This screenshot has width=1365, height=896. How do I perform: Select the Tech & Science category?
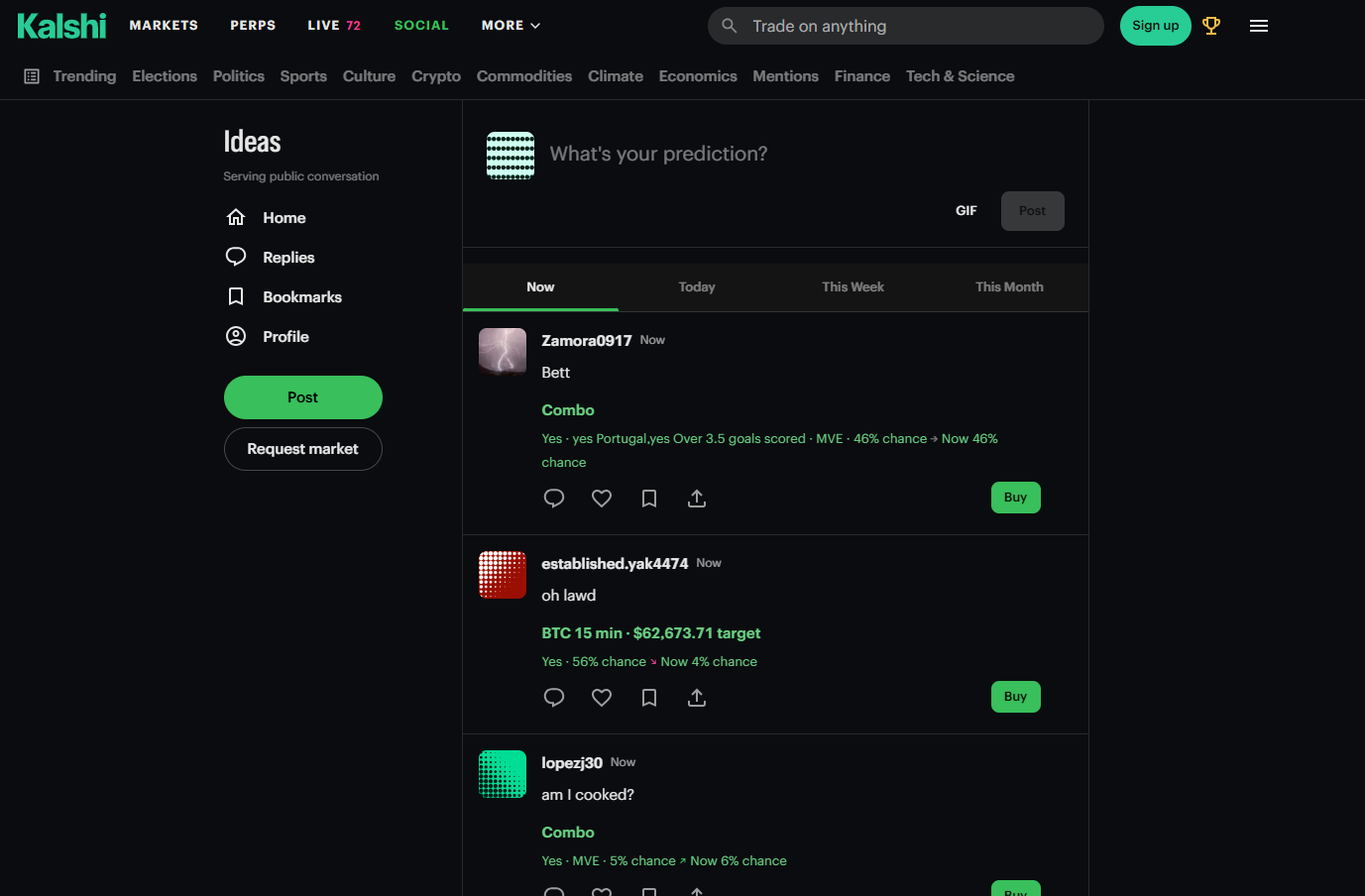[x=961, y=76]
